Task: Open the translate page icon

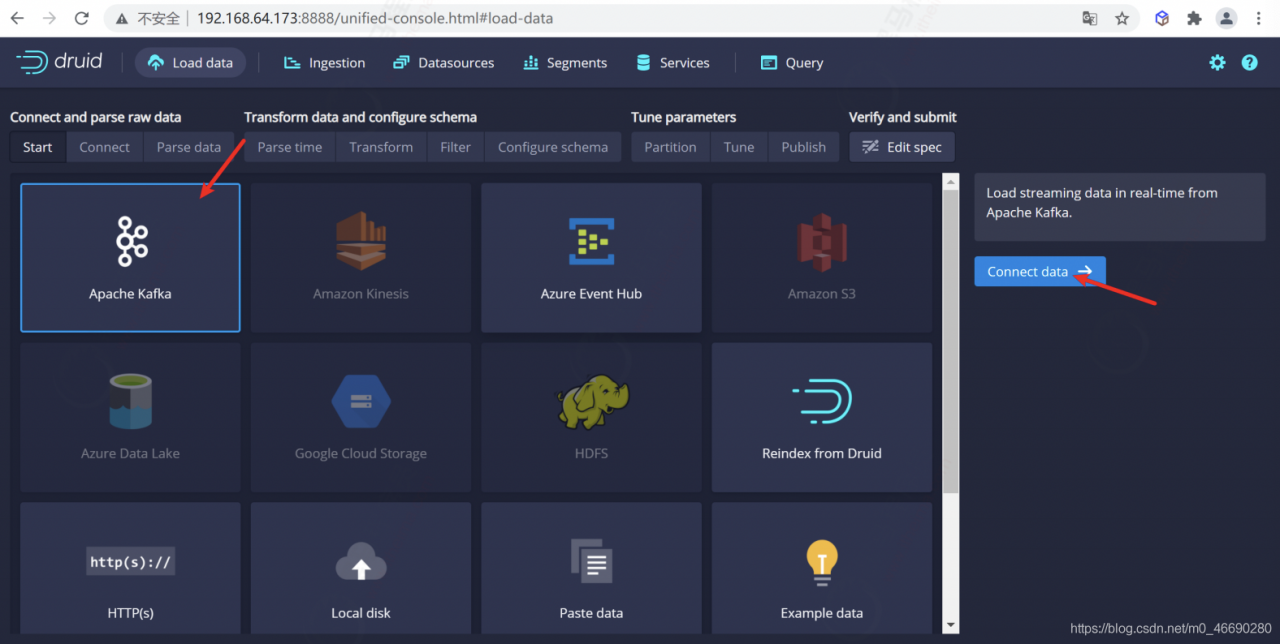Action: coord(1090,18)
